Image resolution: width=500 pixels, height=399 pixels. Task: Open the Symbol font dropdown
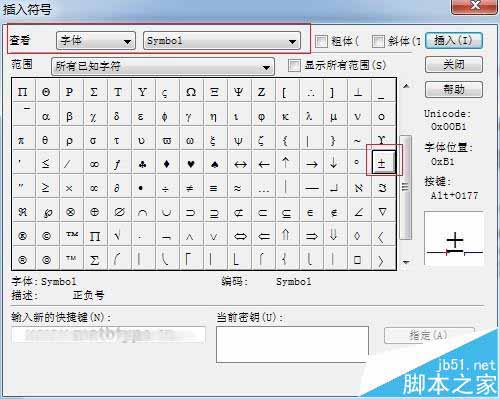coord(222,41)
